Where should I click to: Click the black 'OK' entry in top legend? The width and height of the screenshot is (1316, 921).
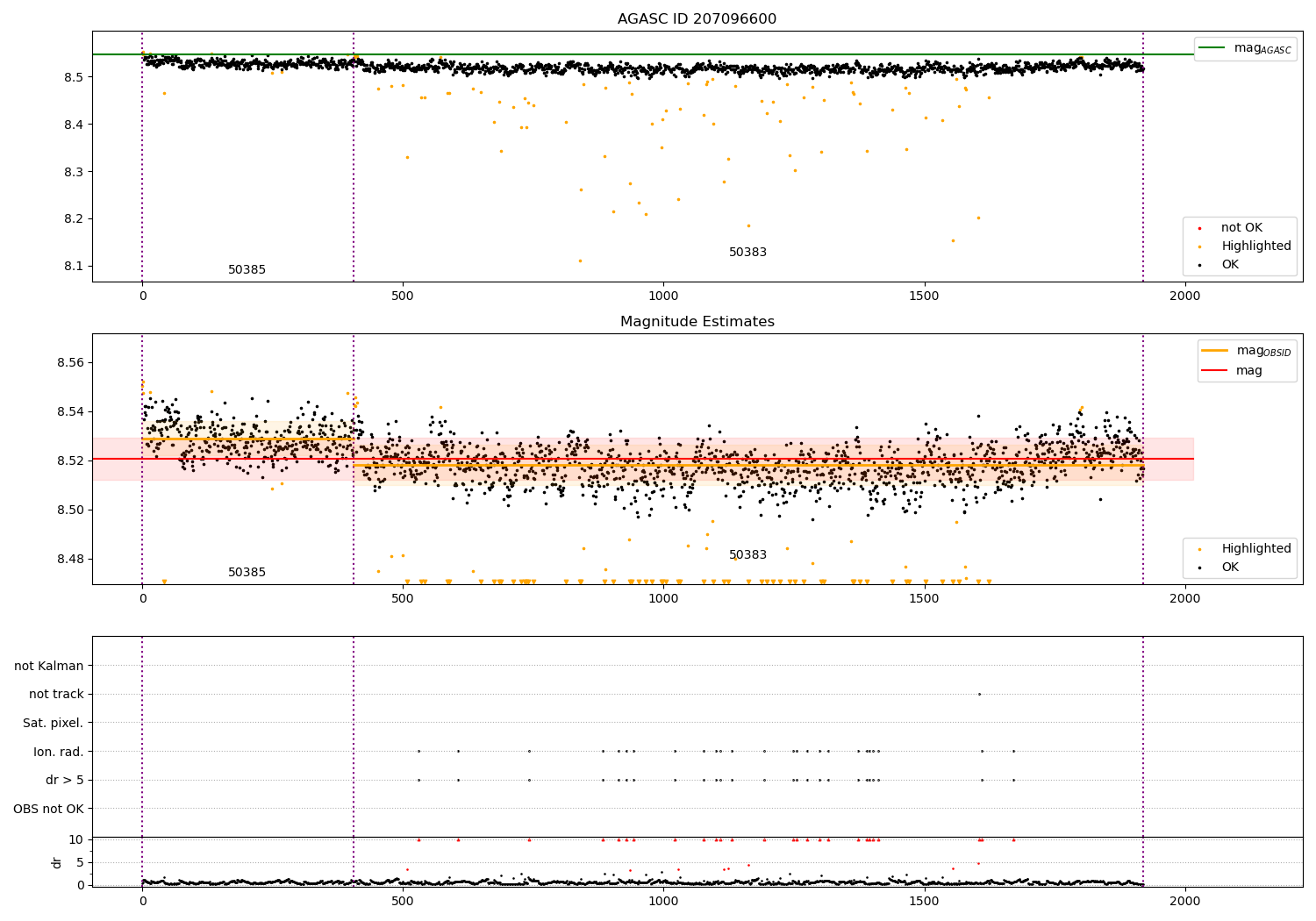pos(1230,265)
